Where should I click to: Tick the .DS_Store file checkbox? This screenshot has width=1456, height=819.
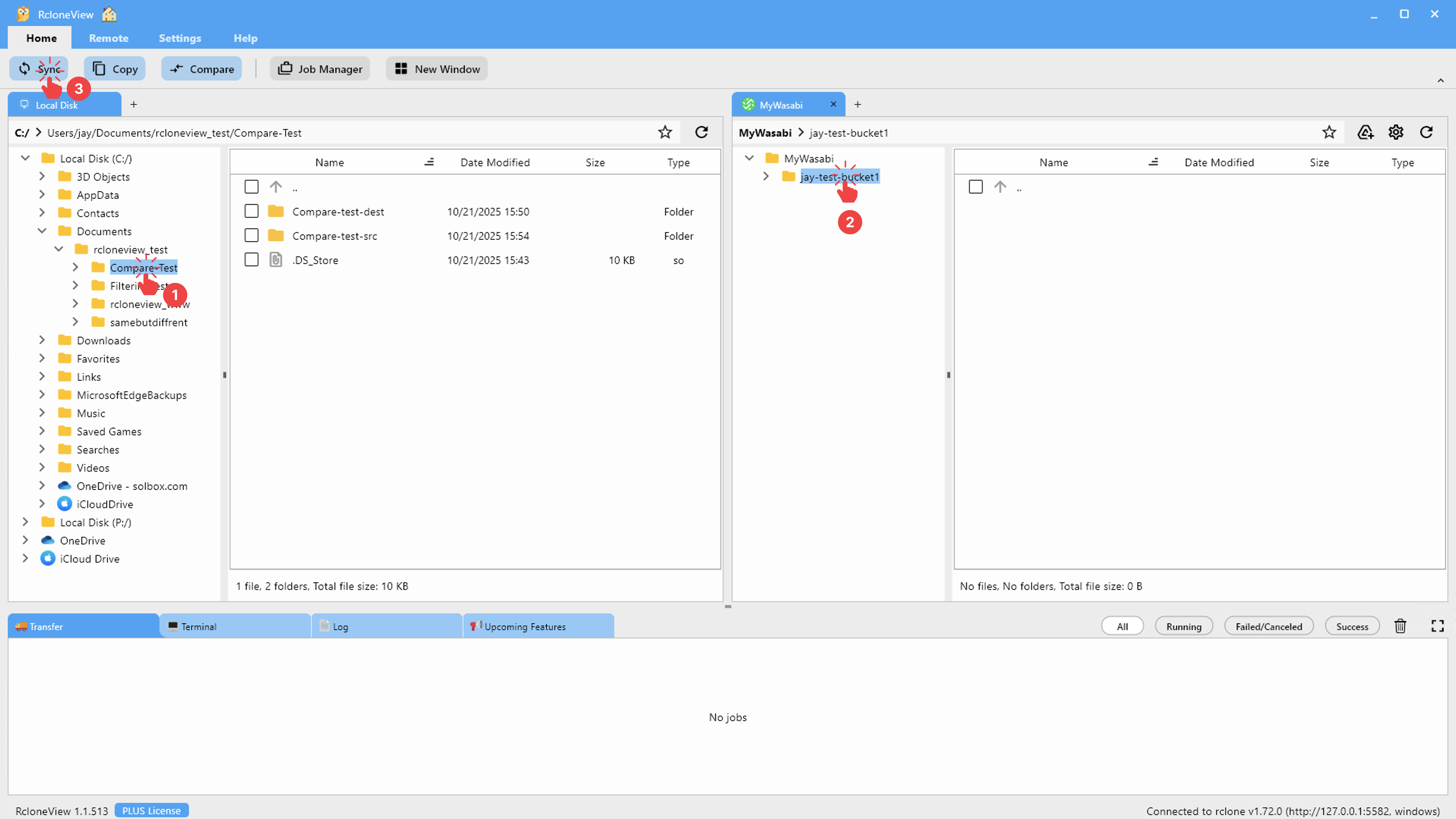pos(251,260)
